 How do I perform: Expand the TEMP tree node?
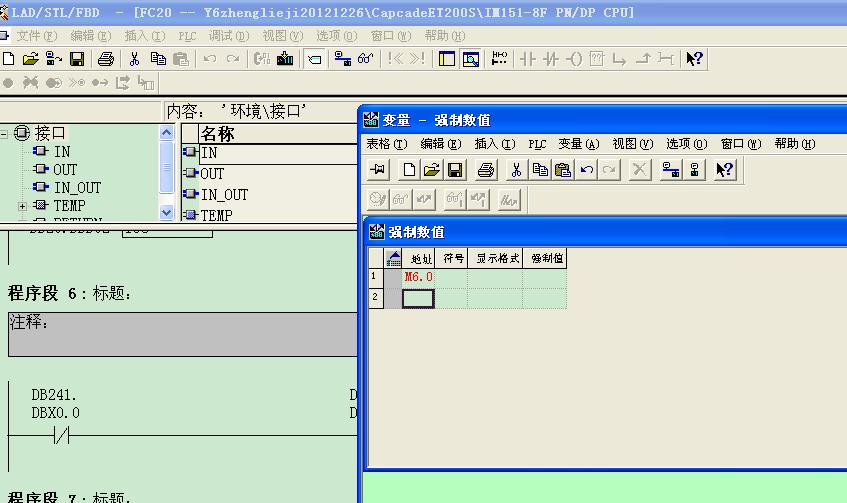pyautogui.click(x=22, y=206)
